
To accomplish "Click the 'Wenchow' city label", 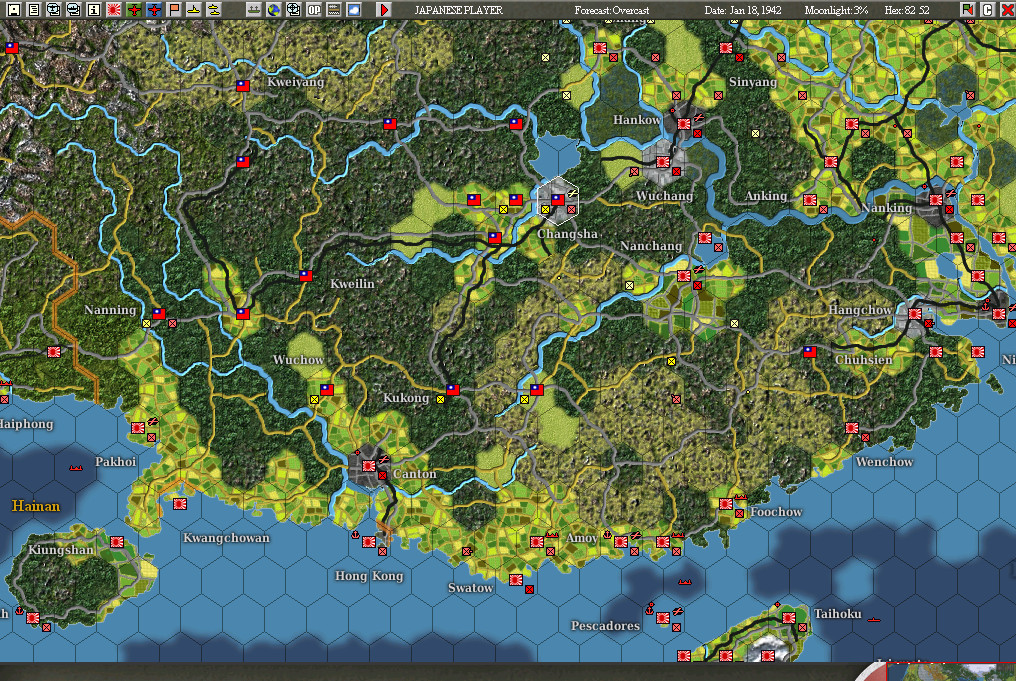I will point(884,462).
